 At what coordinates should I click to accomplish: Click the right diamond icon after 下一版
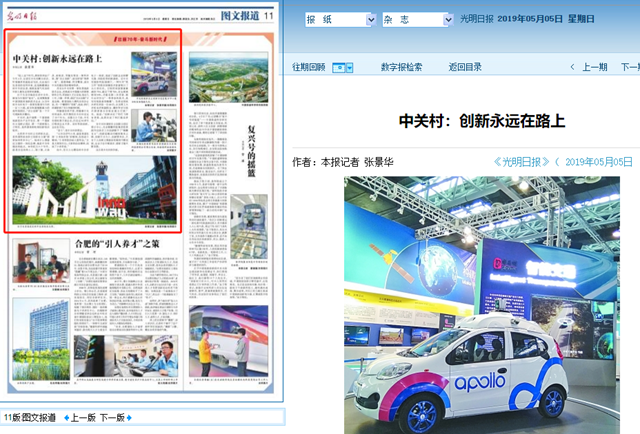(x=130, y=417)
